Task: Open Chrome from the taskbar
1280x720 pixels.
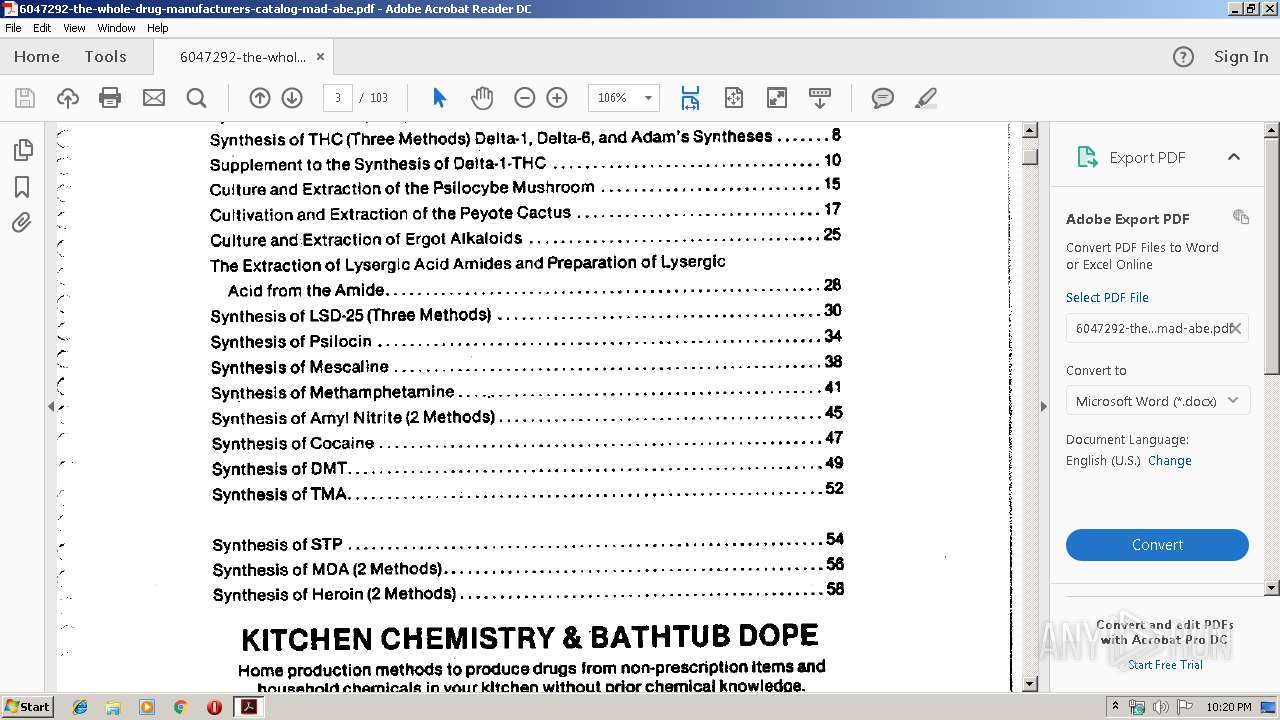Action: [x=180, y=707]
